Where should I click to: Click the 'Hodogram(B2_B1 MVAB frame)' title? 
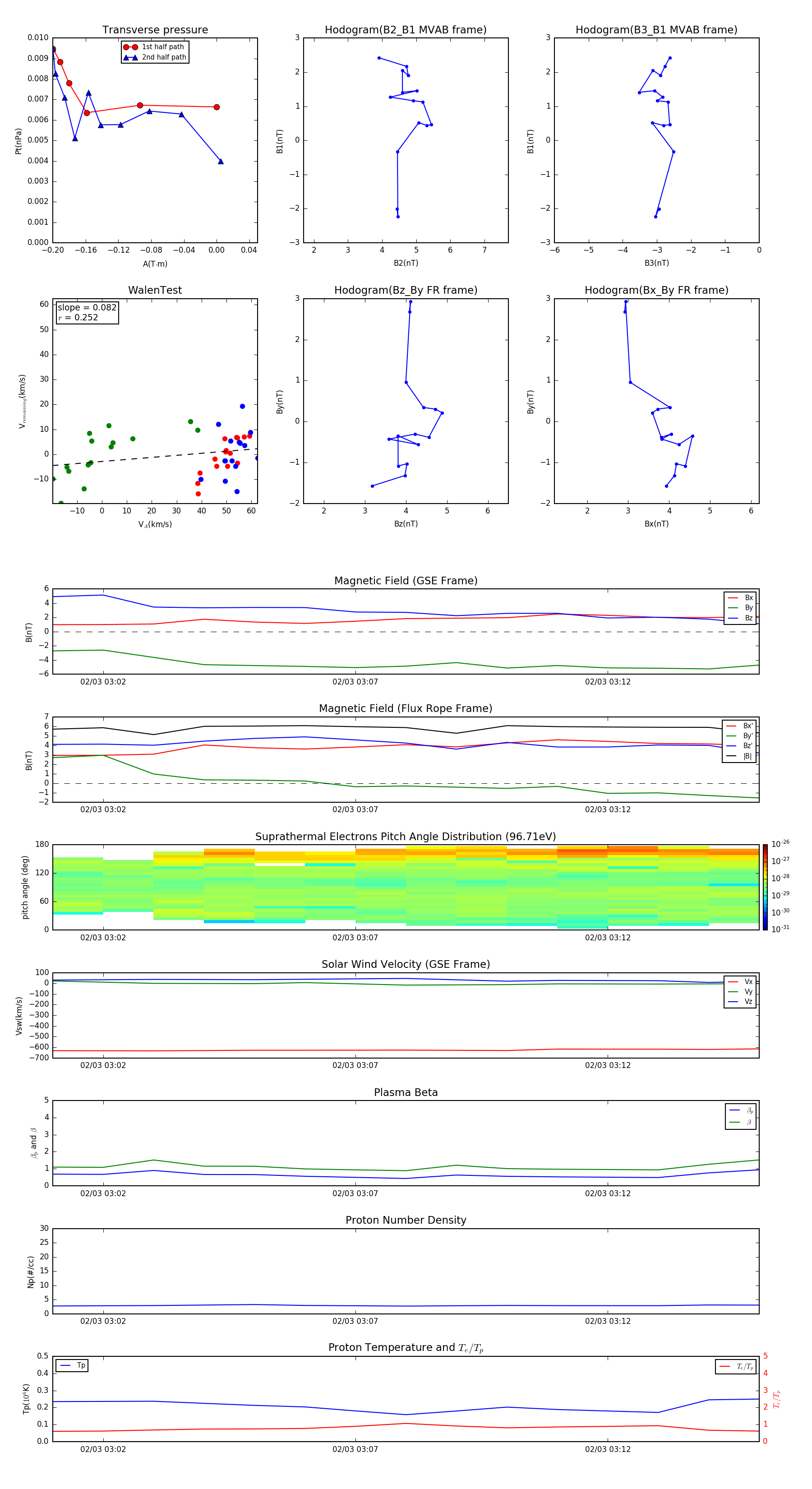(x=406, y=30)
